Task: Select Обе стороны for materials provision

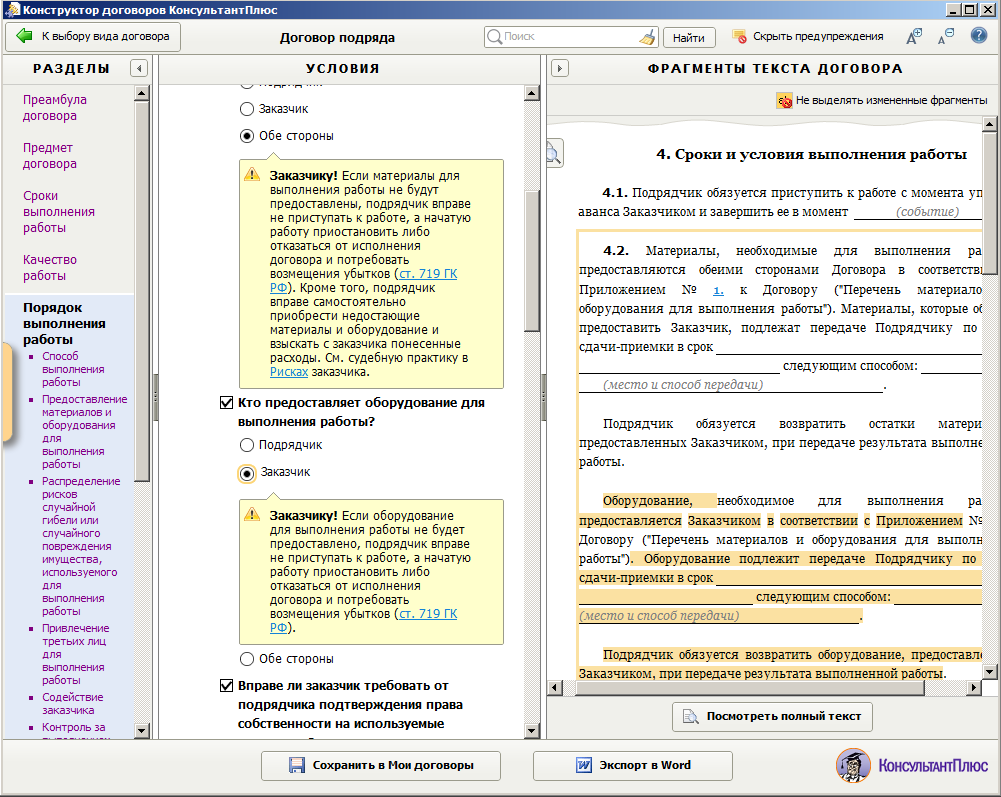Action: [247, 136]
